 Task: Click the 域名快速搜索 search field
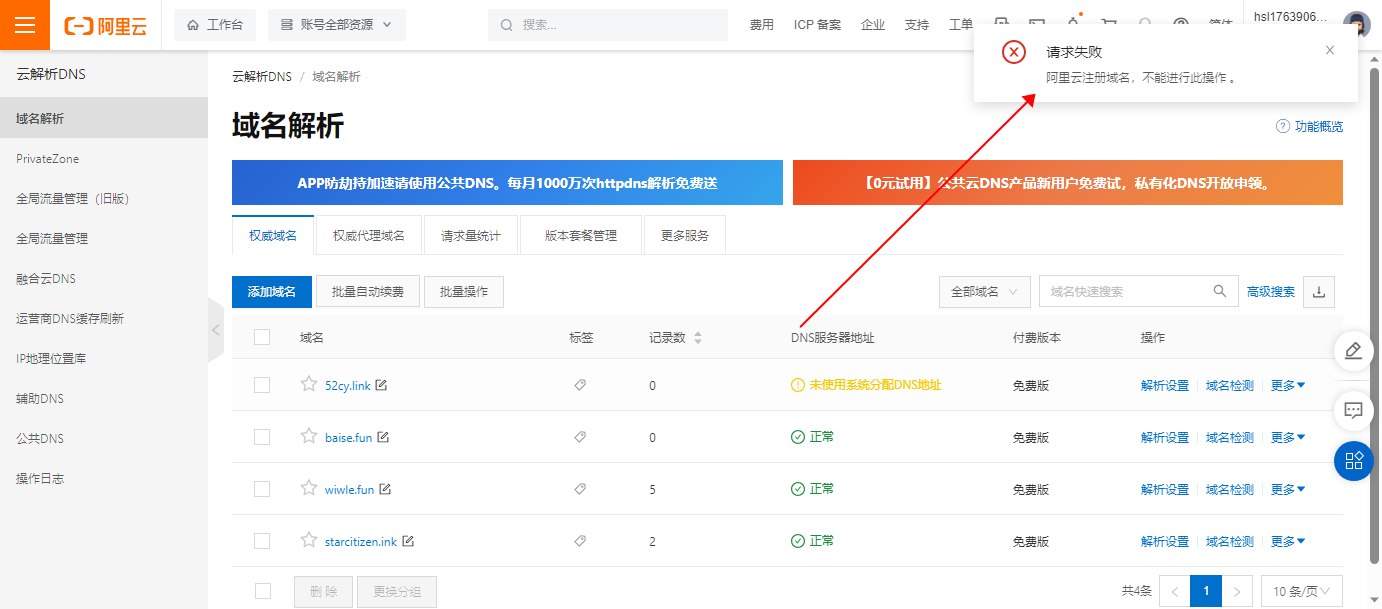coord(1125,292)
